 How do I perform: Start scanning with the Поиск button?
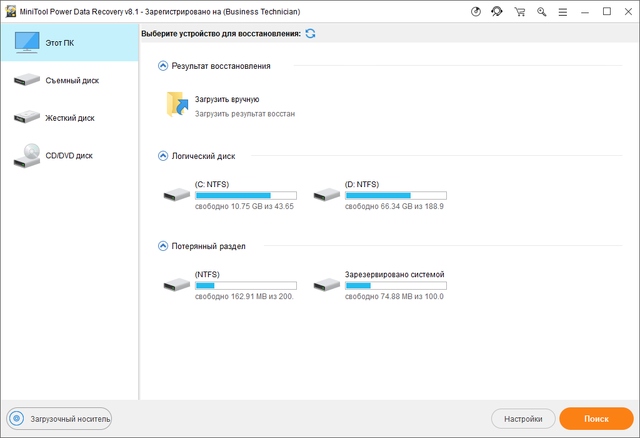(596, 419)
